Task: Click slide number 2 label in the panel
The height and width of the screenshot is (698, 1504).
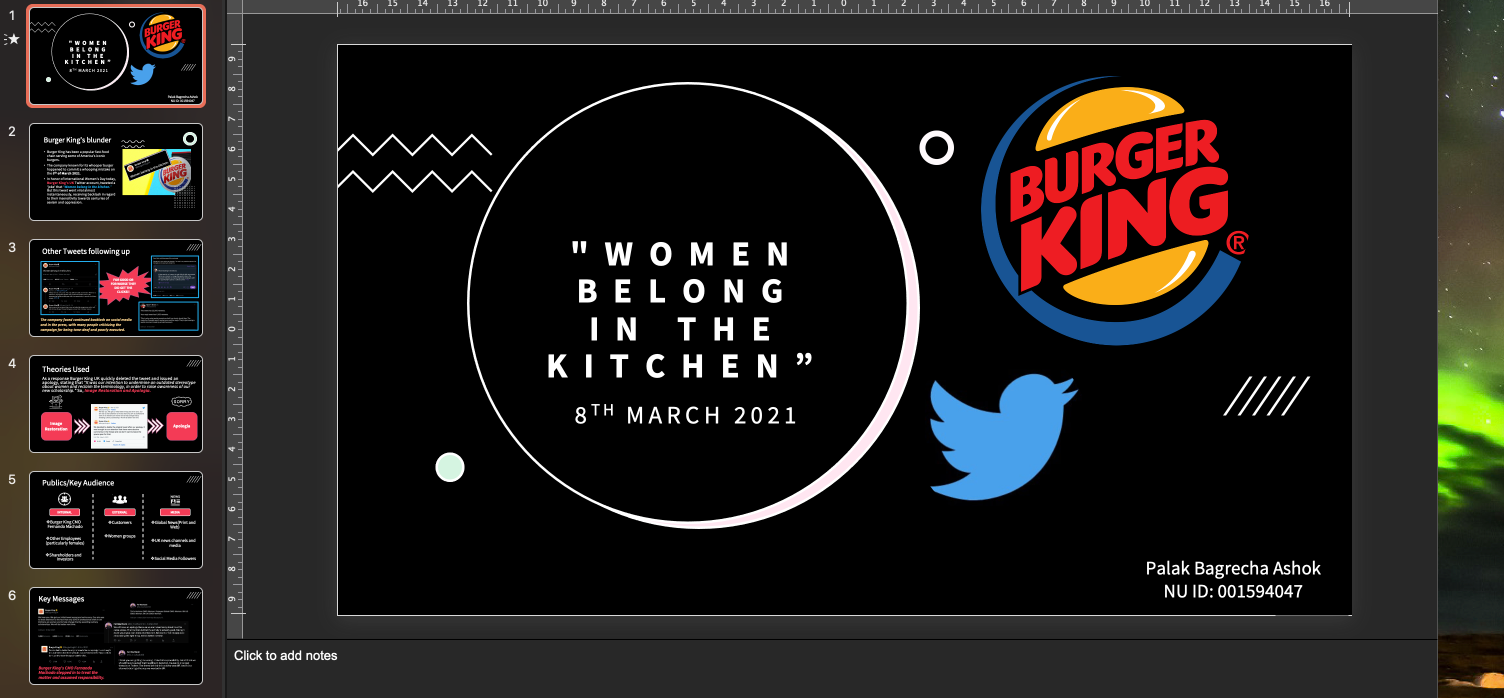Action: [12, 131]
